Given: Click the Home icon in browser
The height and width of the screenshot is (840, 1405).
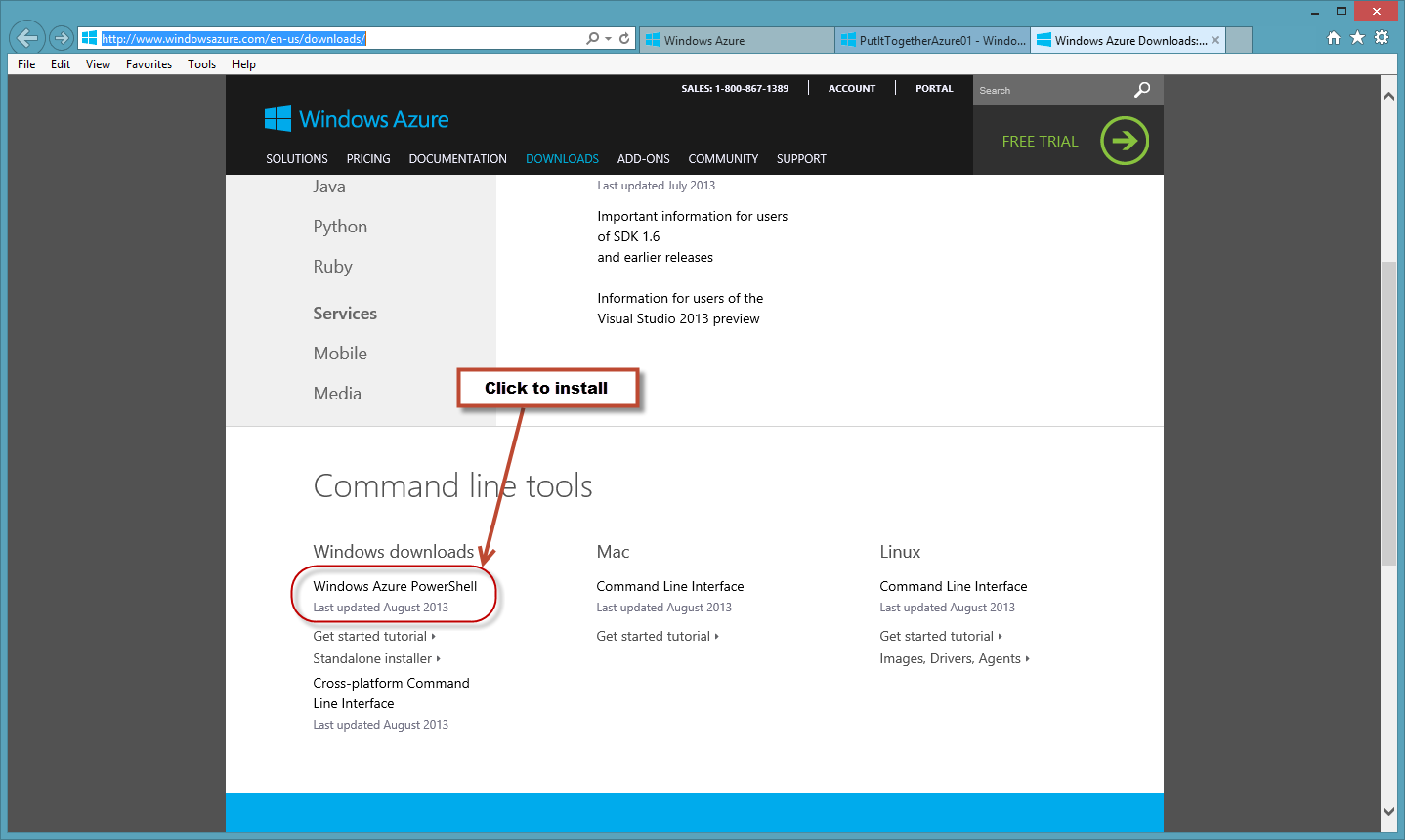Looking at the screenshot, I should point(1334,38).
